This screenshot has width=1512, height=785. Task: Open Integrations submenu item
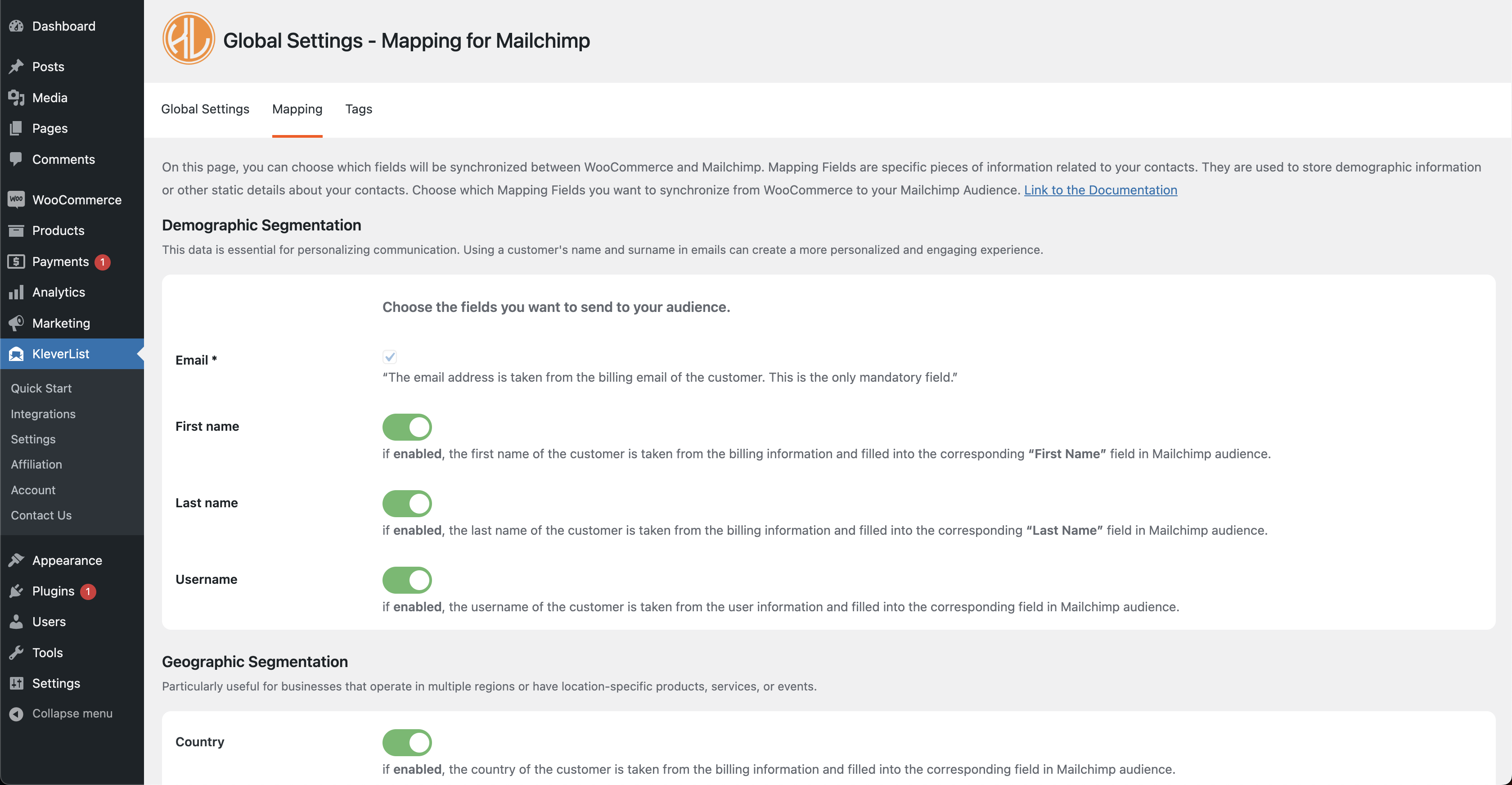43,414
